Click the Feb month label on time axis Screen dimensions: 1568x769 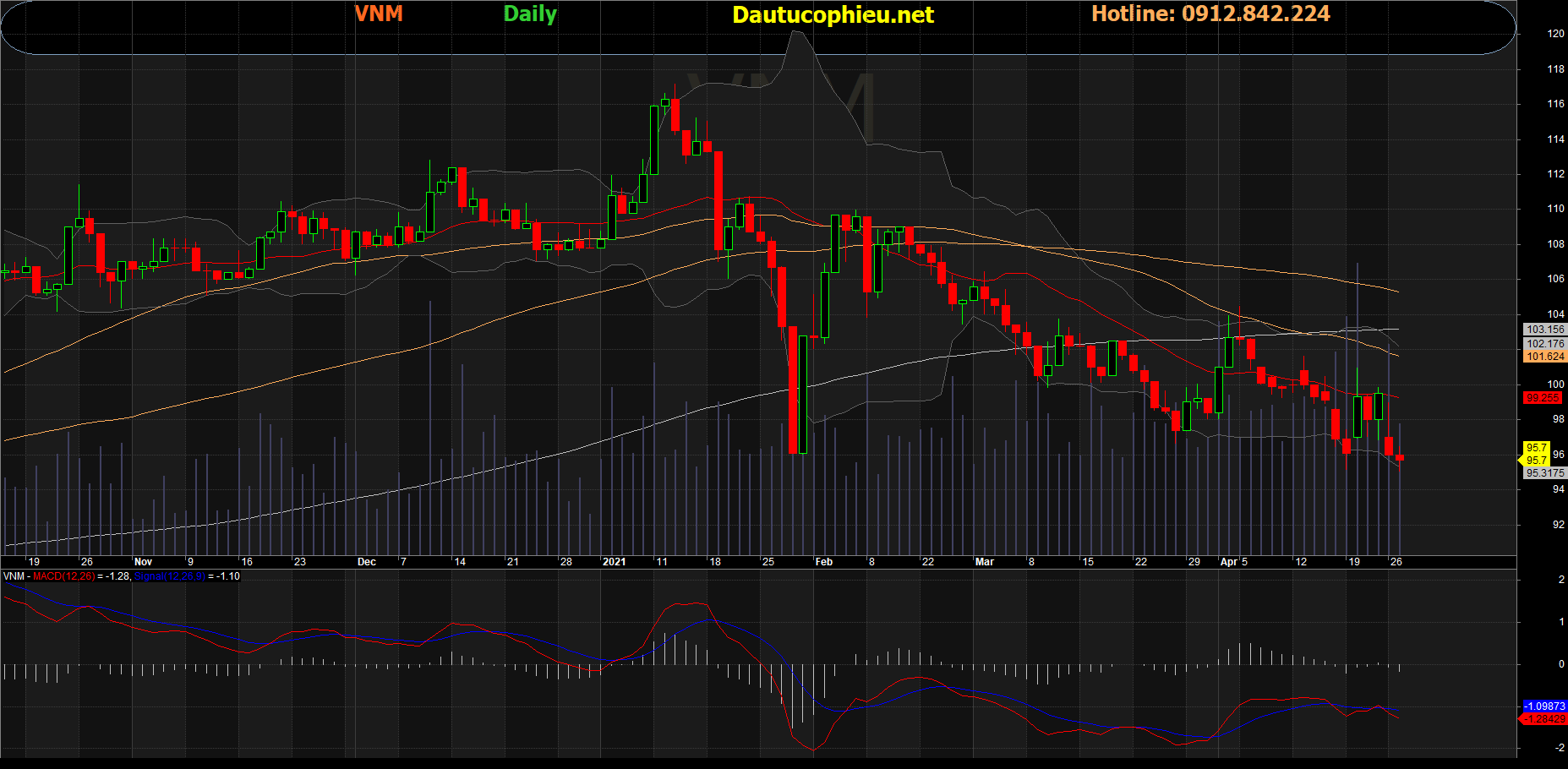click(823, 562)
